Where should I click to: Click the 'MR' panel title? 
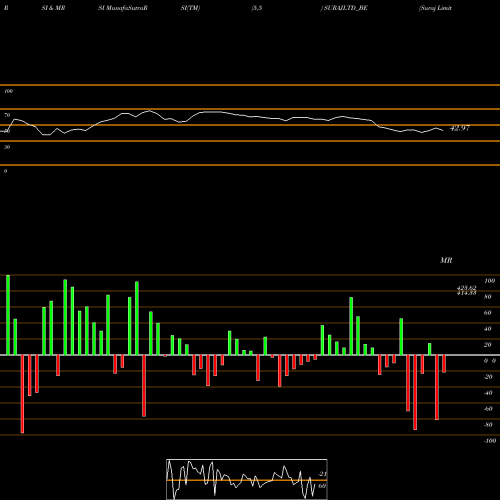coord(446,260)
